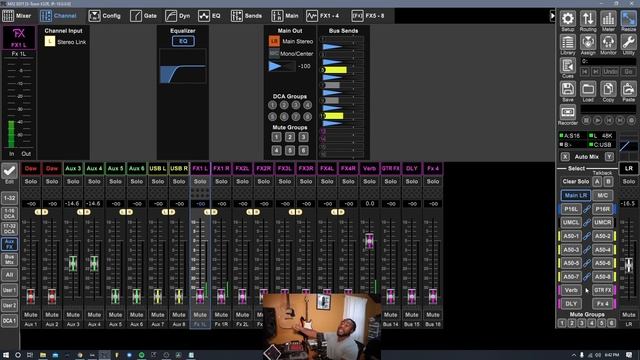Viewport: 640px width, 360px height.
Task: Select the GTR FX bus button
Action: coord(603,290)
